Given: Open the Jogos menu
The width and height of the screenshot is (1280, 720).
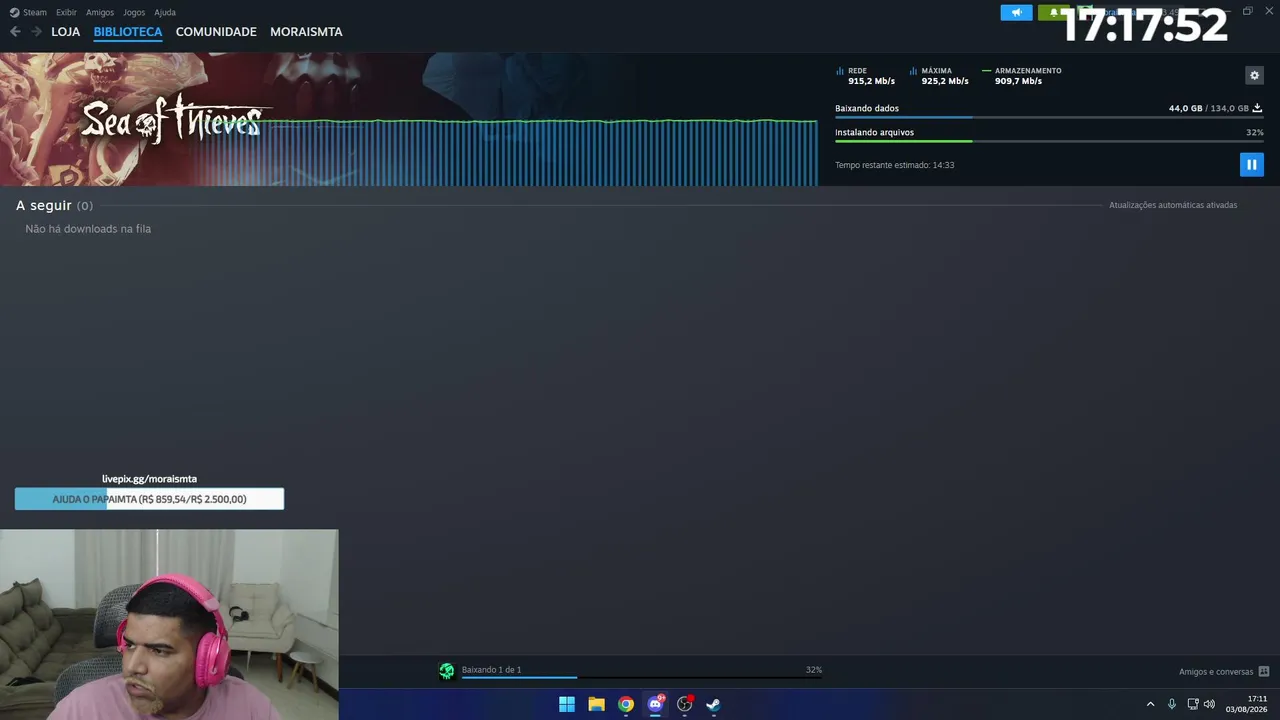Looking at the screenshot, I should click(134, 13).
